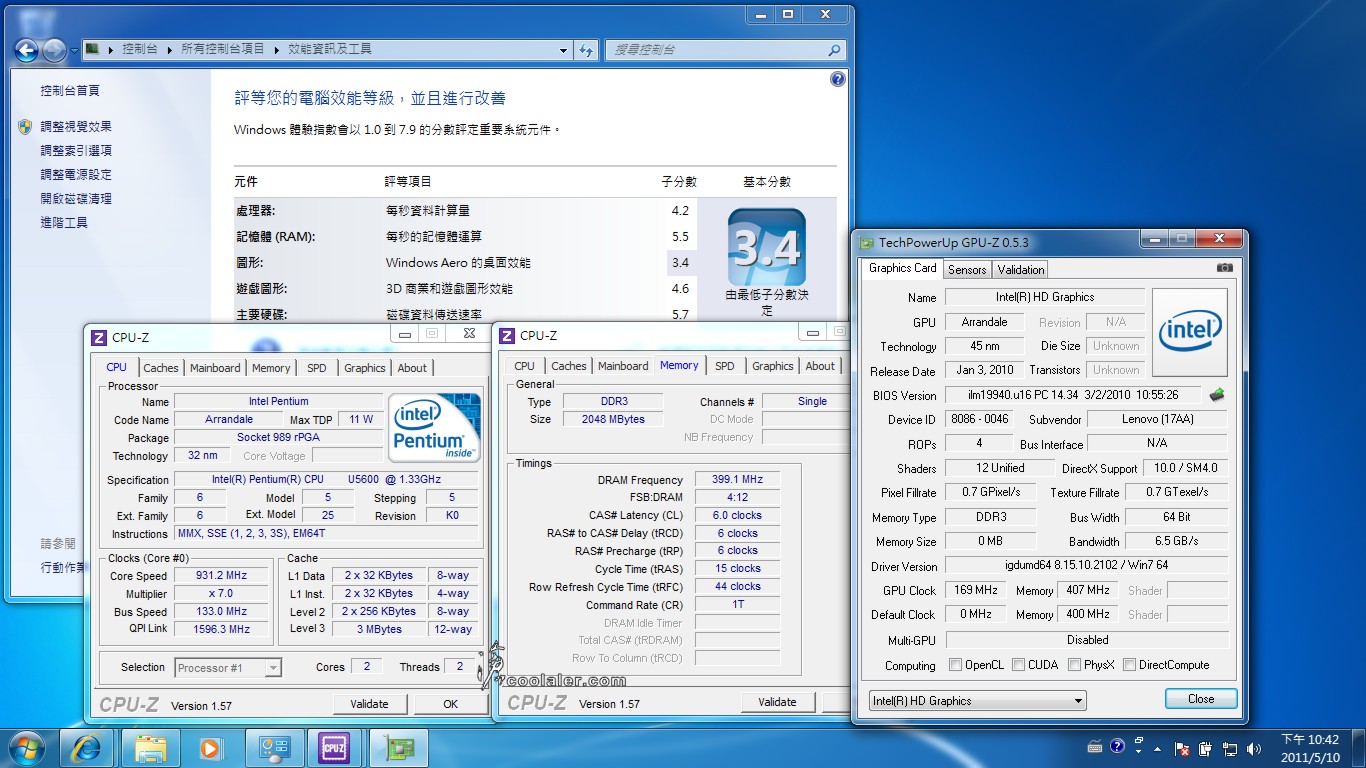Expand the address bar history dropdown arrow
Viewport: 1366px width, 768px height.
point(564,49)
